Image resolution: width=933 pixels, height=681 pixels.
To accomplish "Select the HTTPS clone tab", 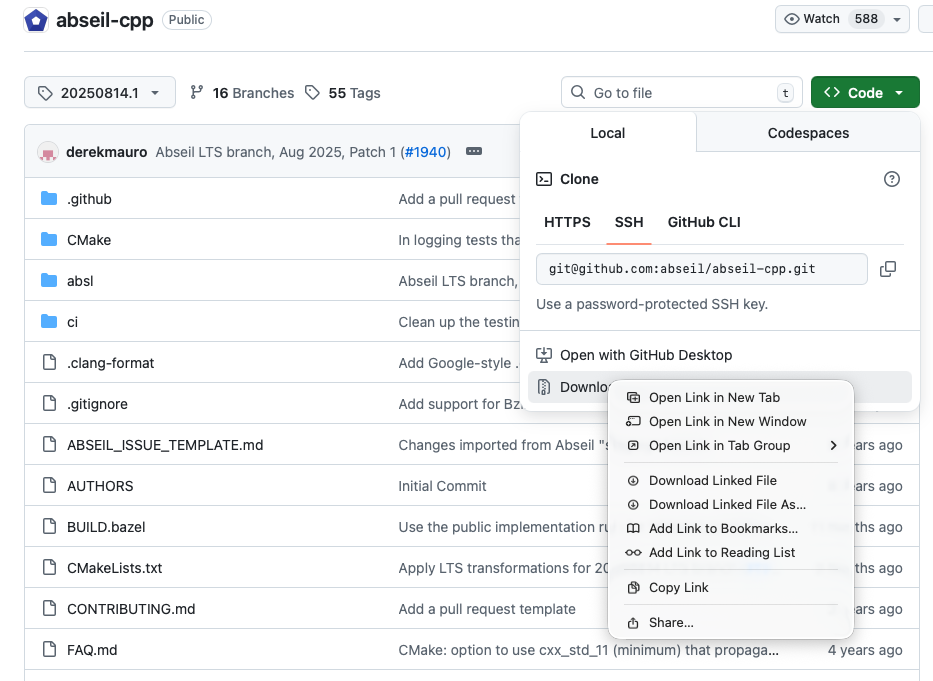I will coord(567,222).
